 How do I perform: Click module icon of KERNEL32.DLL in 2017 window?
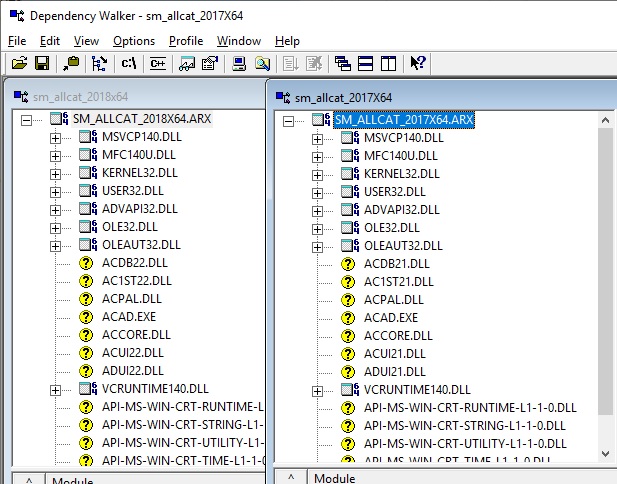[x=350, y=174]
